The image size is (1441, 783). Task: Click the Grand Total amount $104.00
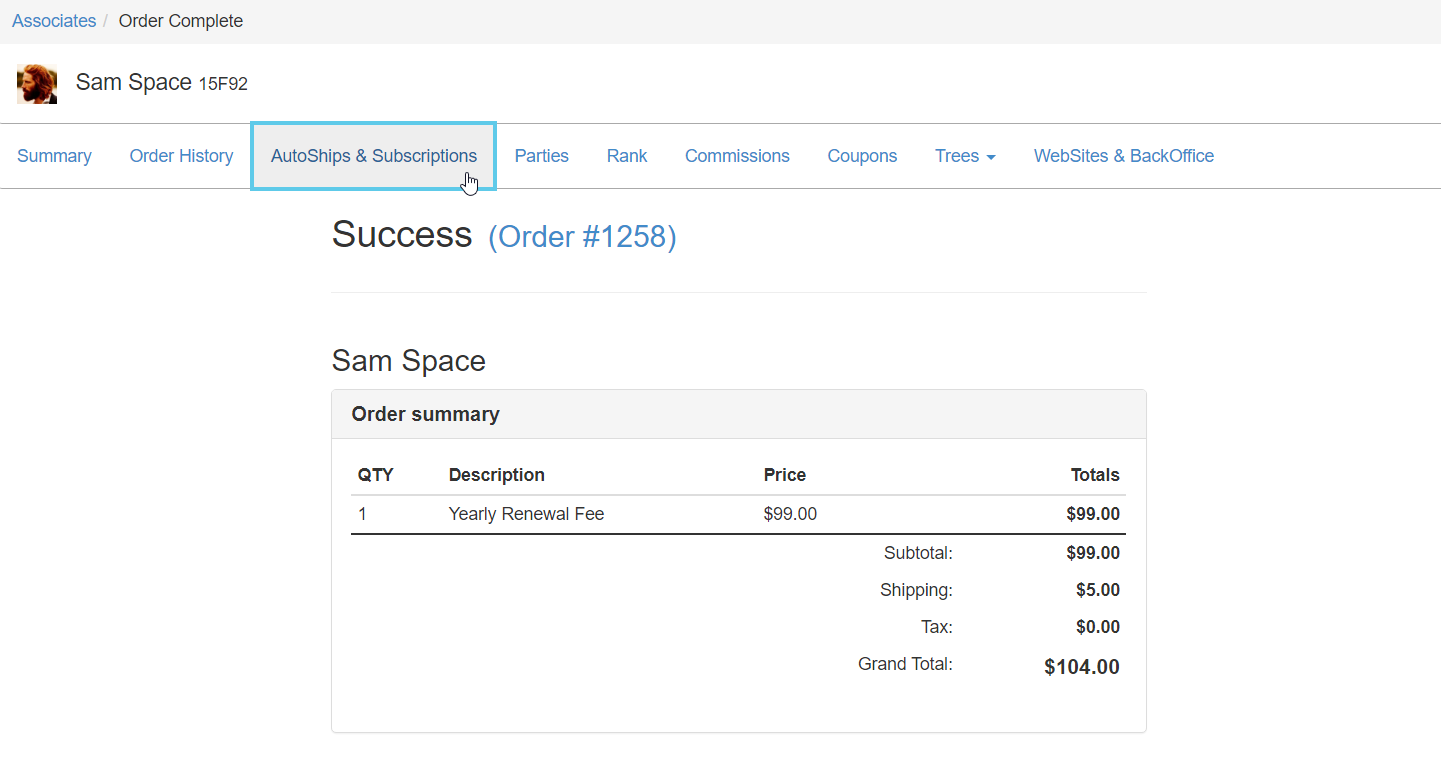pyautogui.click(x=1081, y=667)
